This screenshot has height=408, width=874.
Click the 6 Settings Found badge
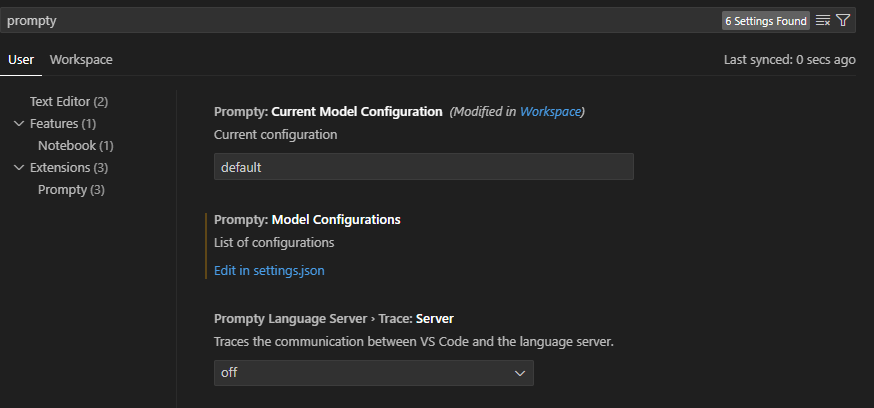point(766,21)
